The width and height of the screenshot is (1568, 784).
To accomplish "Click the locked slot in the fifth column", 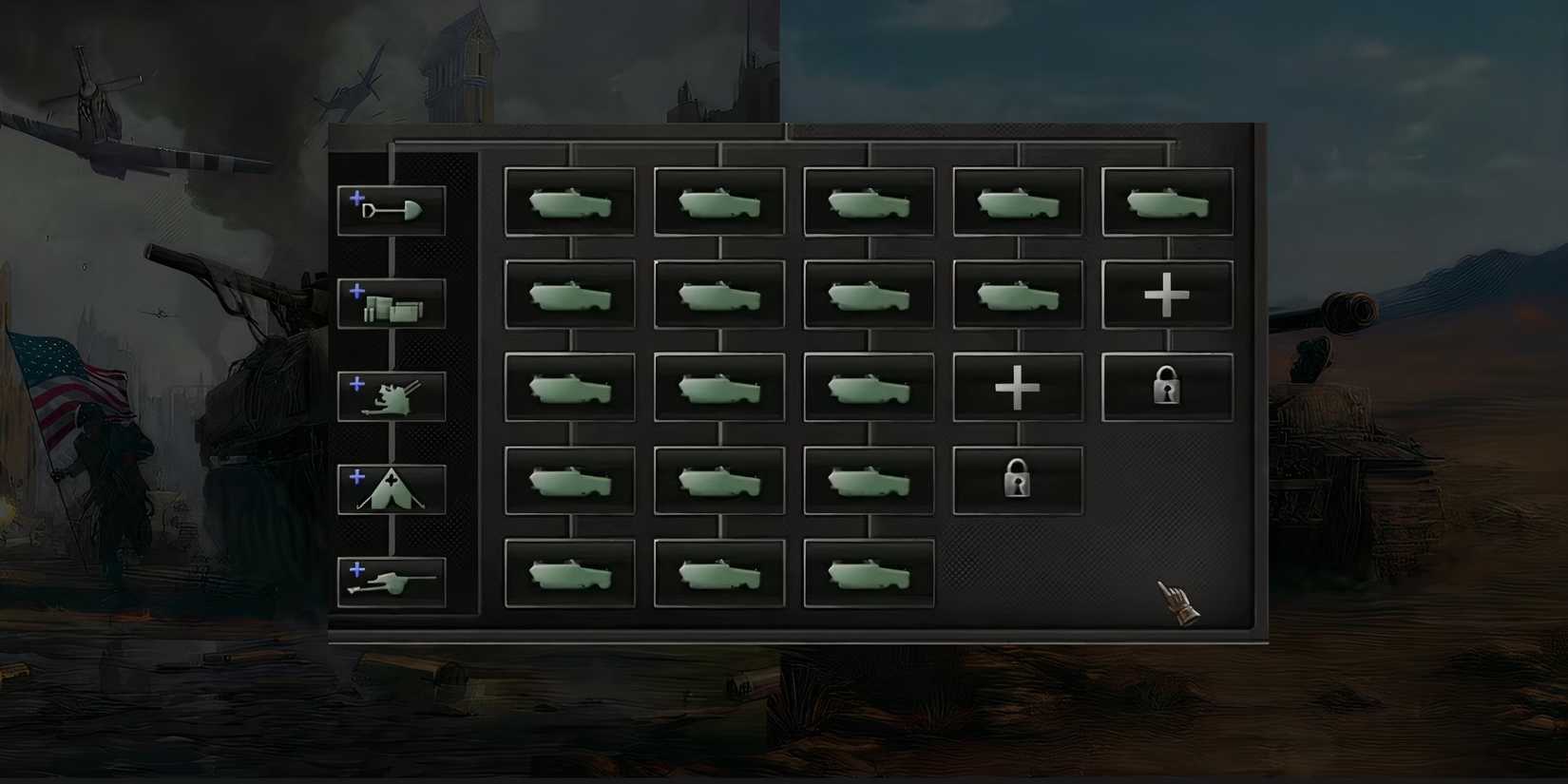I will pos(1167,388).
